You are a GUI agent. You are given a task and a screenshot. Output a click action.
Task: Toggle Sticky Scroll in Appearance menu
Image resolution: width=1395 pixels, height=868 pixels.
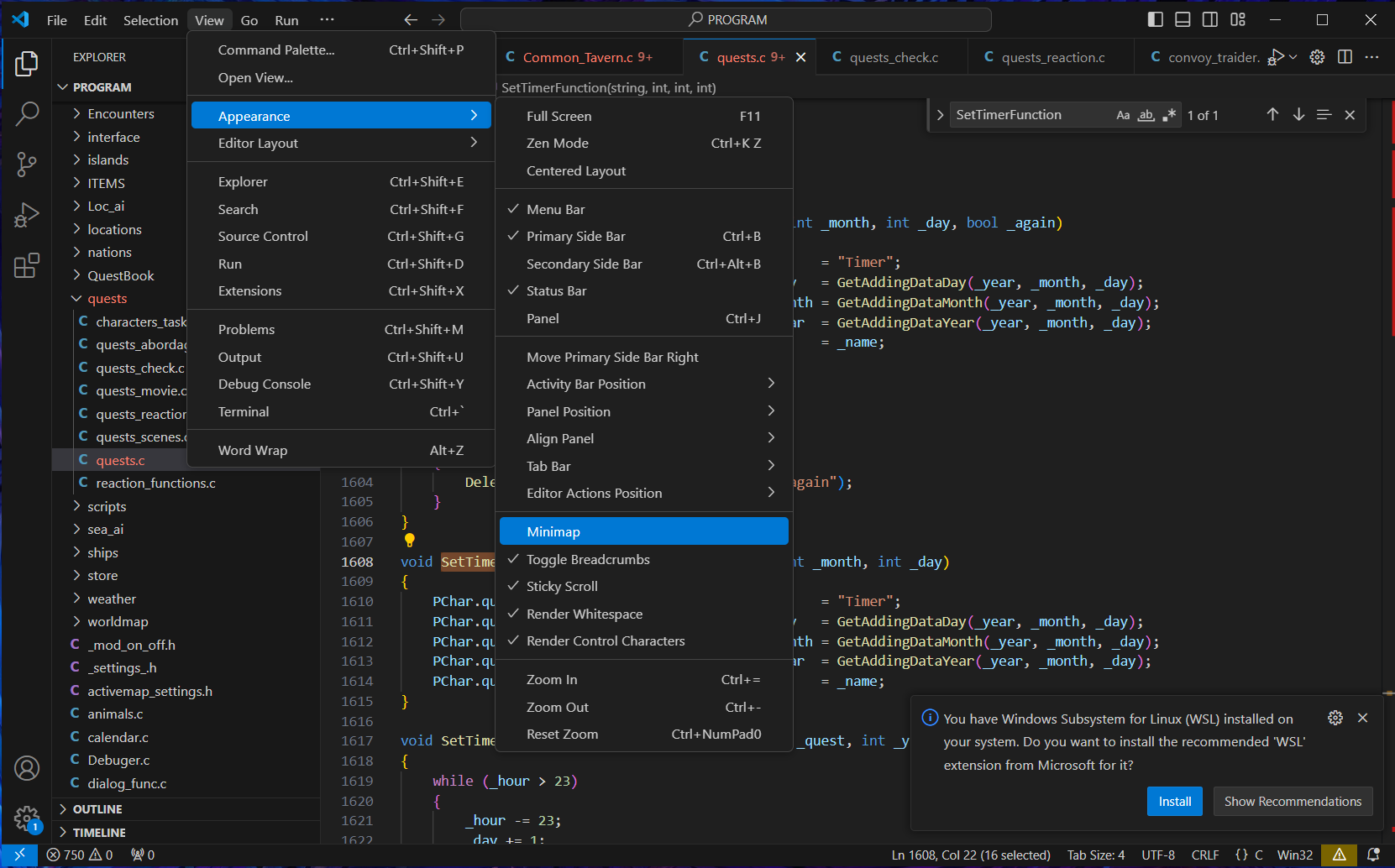tap(562, 587)
